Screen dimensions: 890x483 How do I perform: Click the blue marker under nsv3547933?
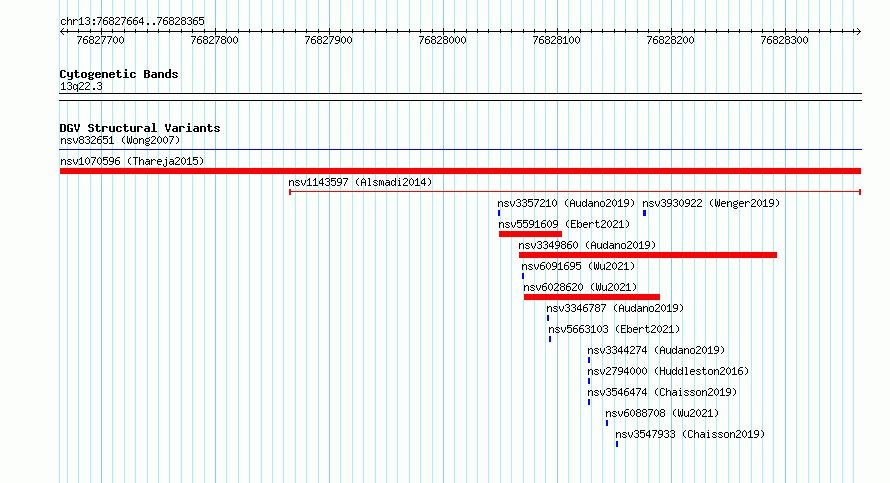[617, 444]
